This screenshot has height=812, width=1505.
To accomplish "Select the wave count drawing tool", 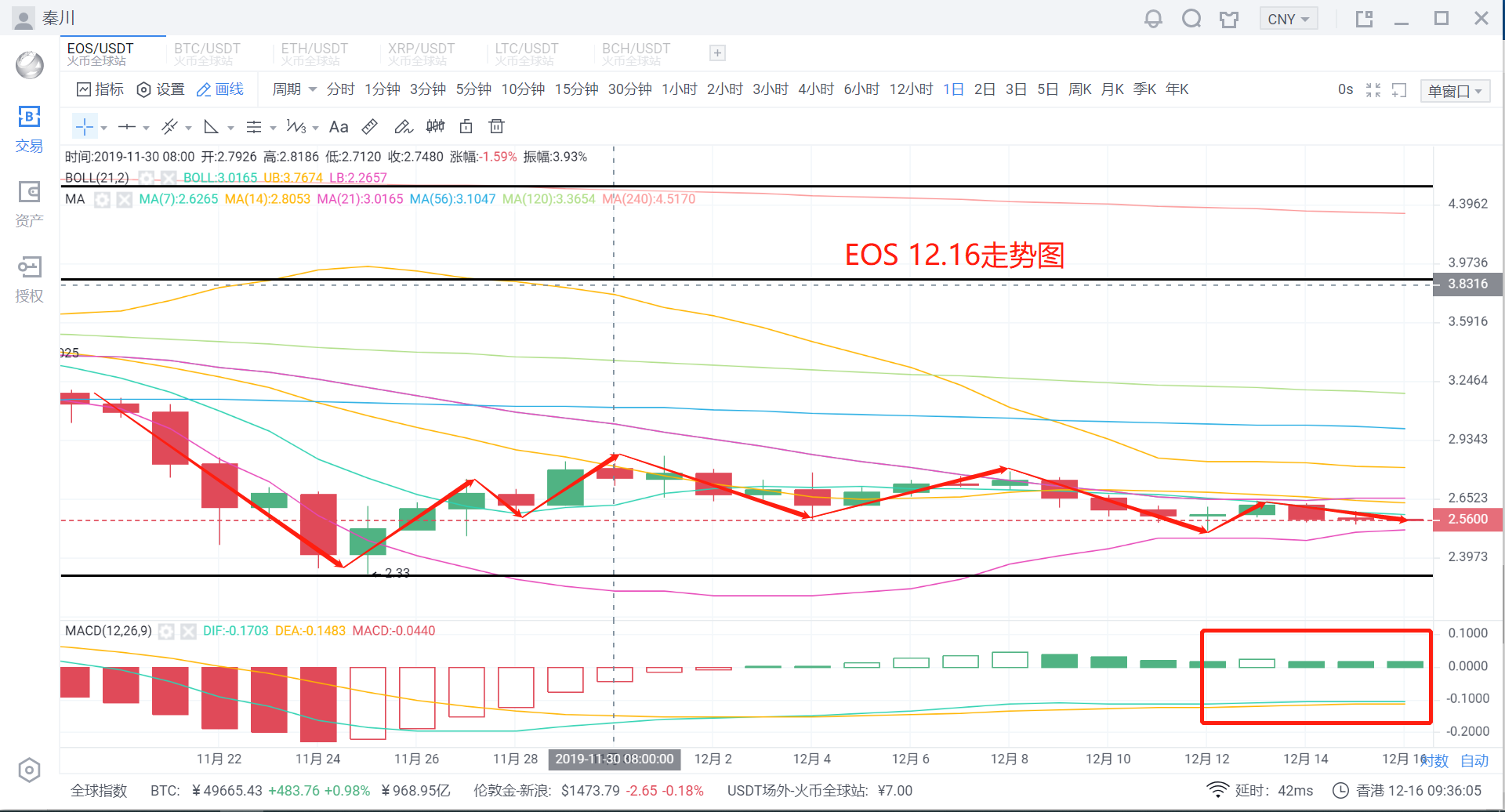I will (x=296, y=126).
